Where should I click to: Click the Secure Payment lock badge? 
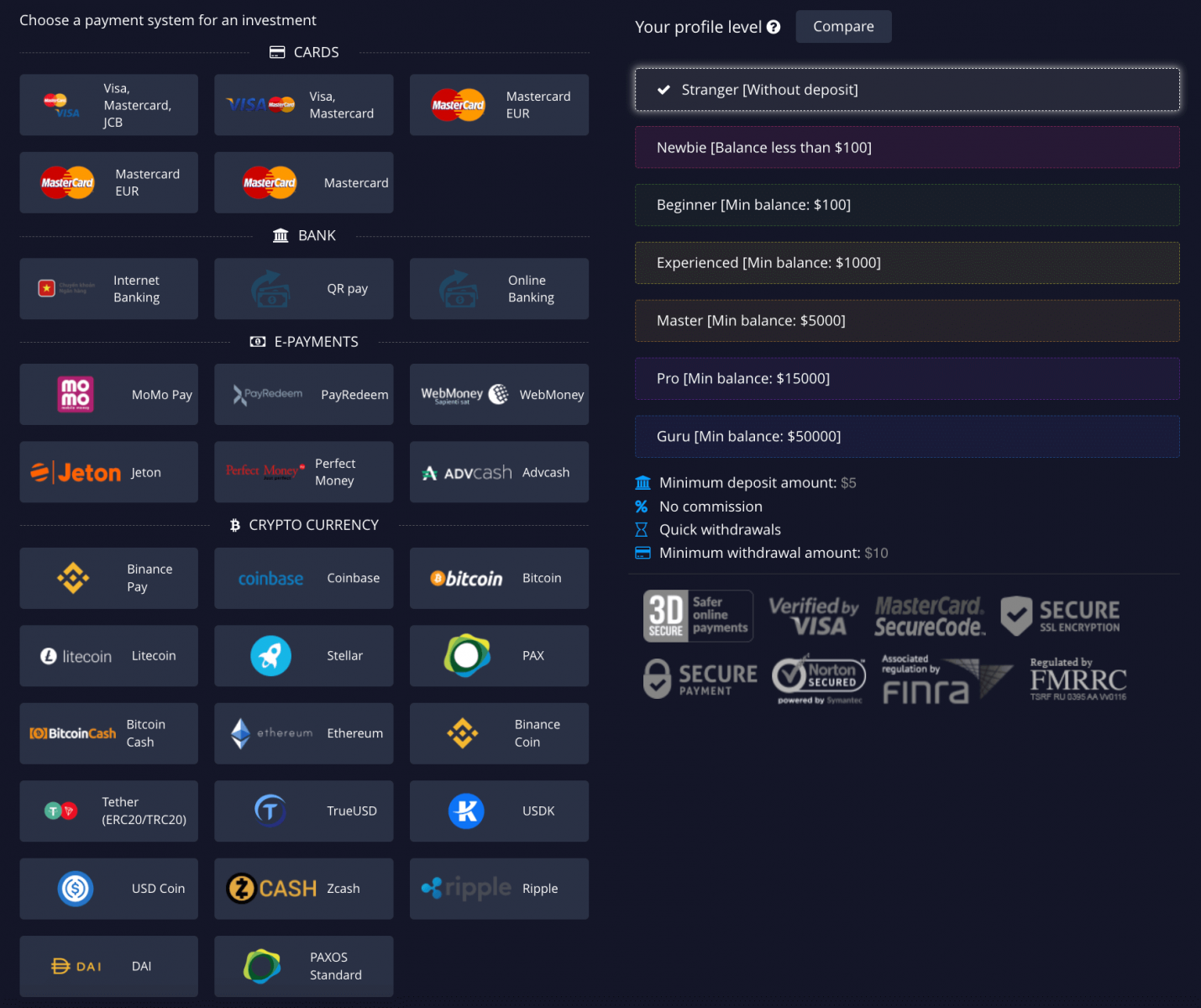point(700,679)
